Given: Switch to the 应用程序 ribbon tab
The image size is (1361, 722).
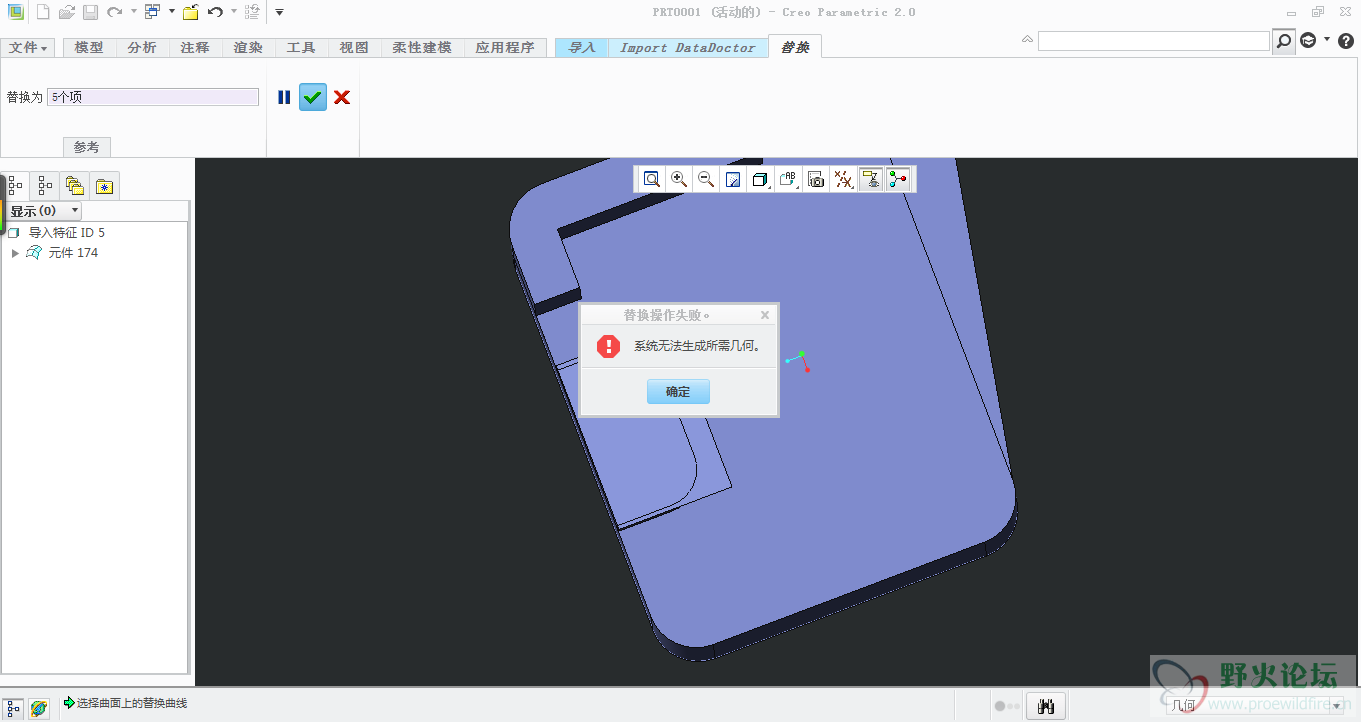Looking at the screenshot, I should [x=505, y=47].
